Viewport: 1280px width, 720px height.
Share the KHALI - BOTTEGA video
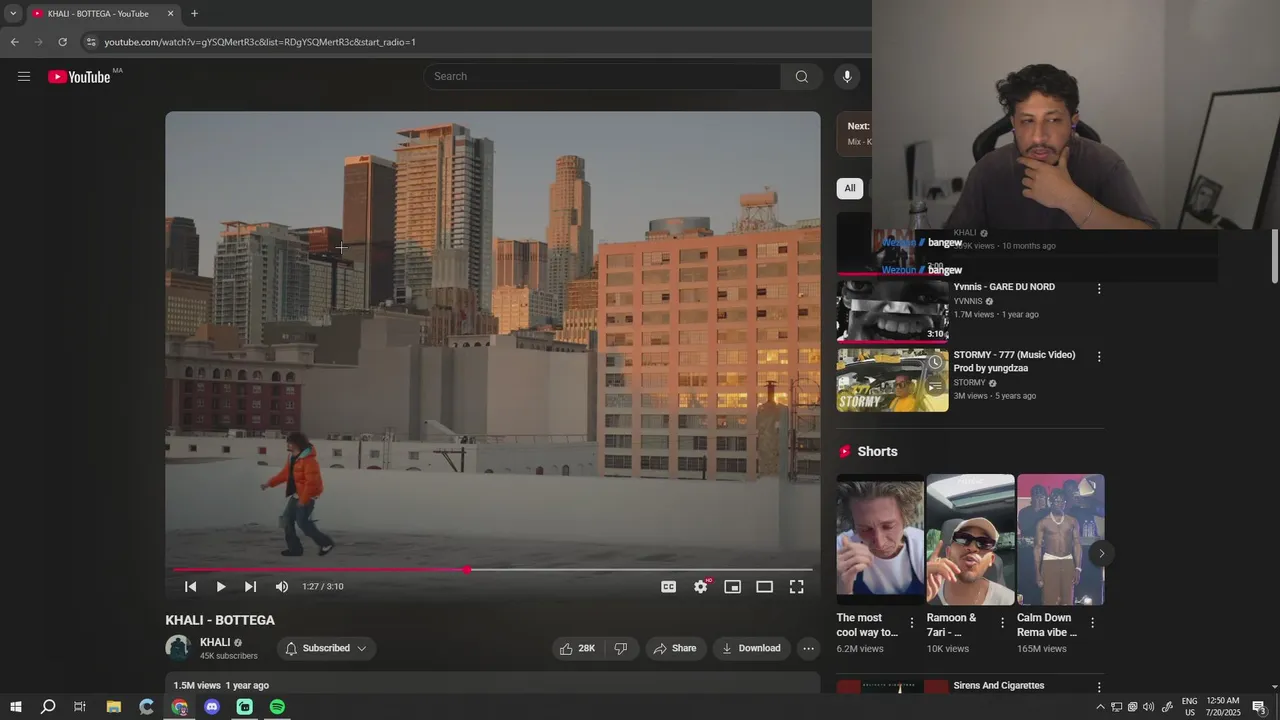tap(675, 648)
